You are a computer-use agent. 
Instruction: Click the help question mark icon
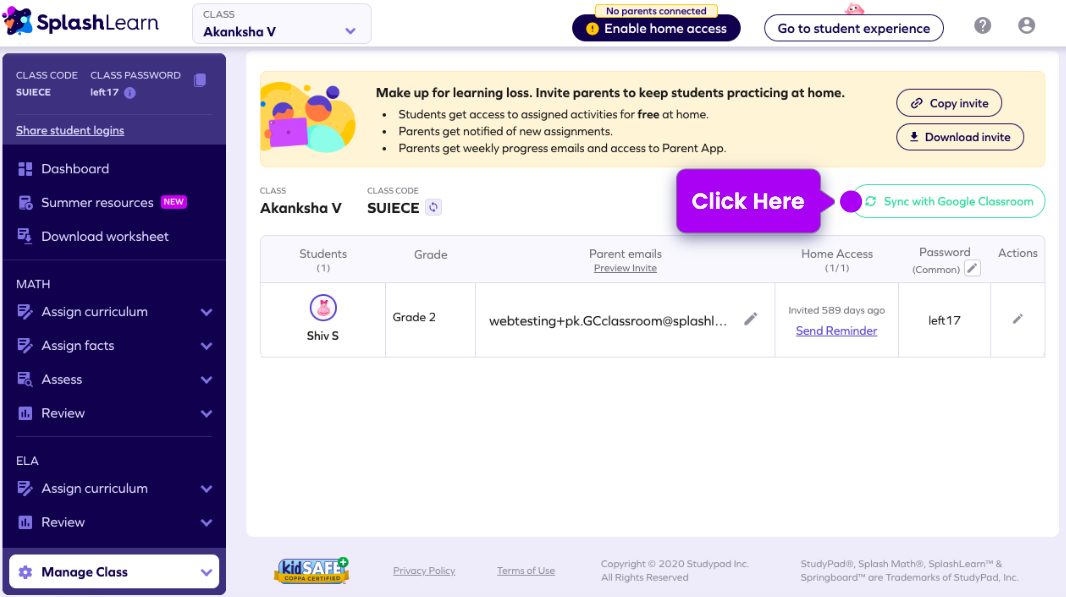(x=982, y=26)
